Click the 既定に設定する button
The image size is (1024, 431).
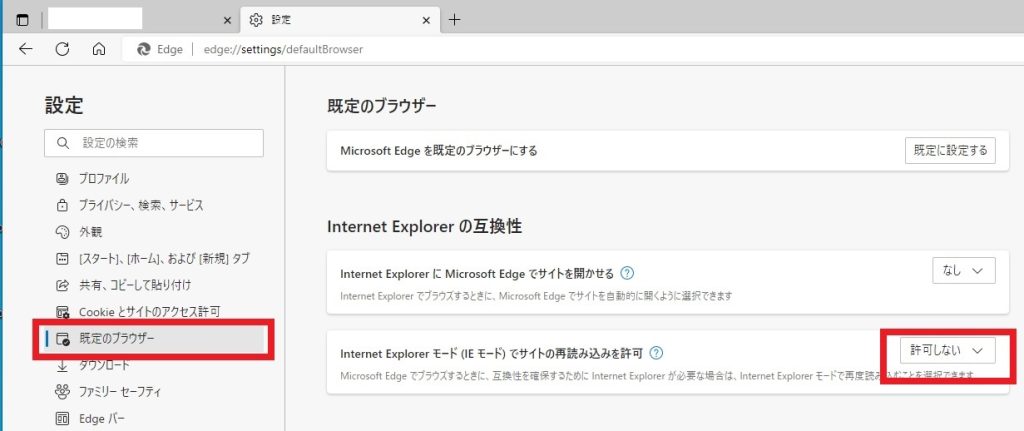point(949,150)
